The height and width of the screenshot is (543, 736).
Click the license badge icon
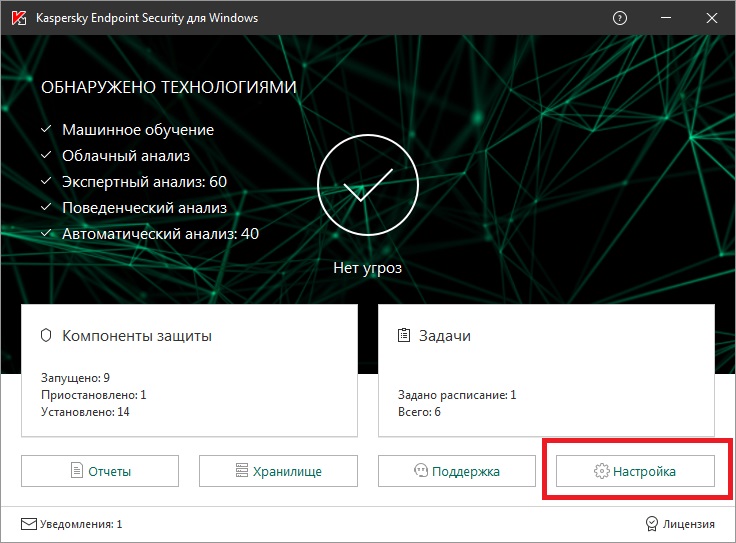[652, 524]
